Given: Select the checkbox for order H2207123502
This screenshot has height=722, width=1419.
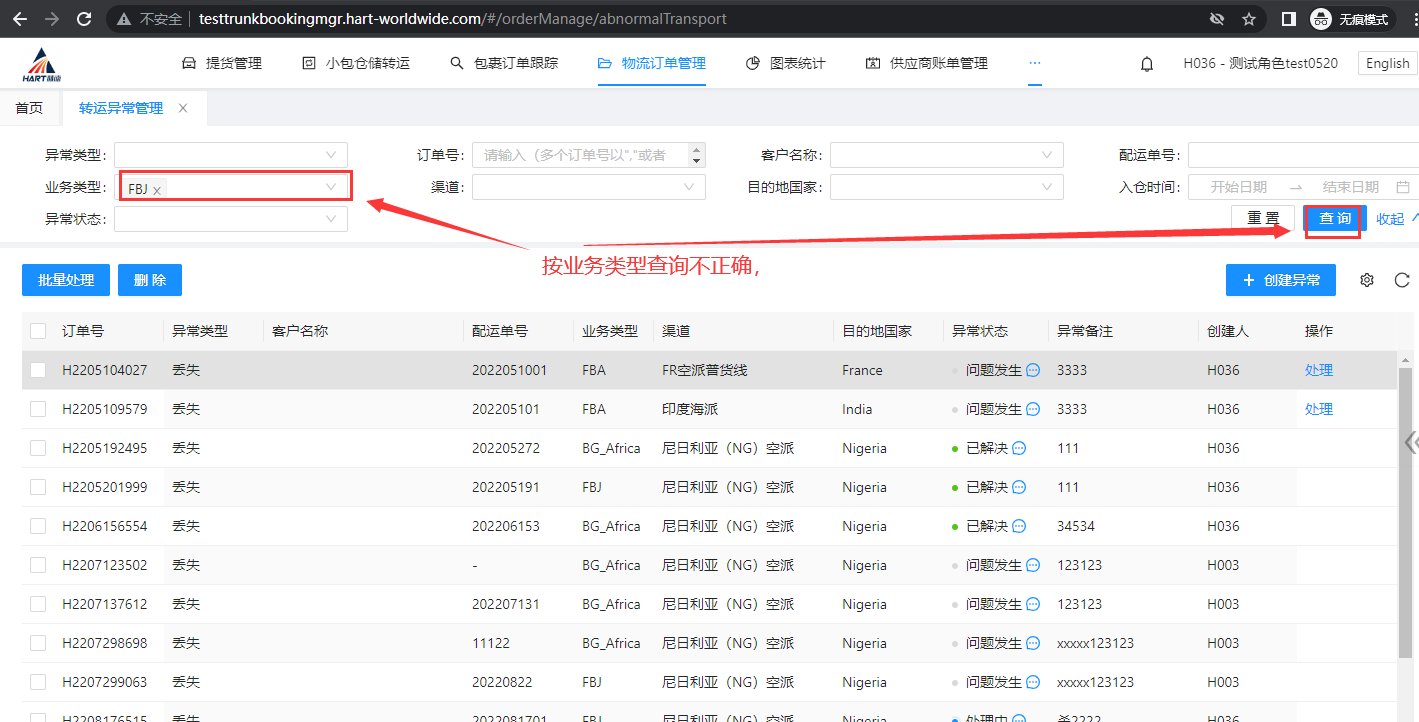Looking at the screenshot, I should [38, 565].
